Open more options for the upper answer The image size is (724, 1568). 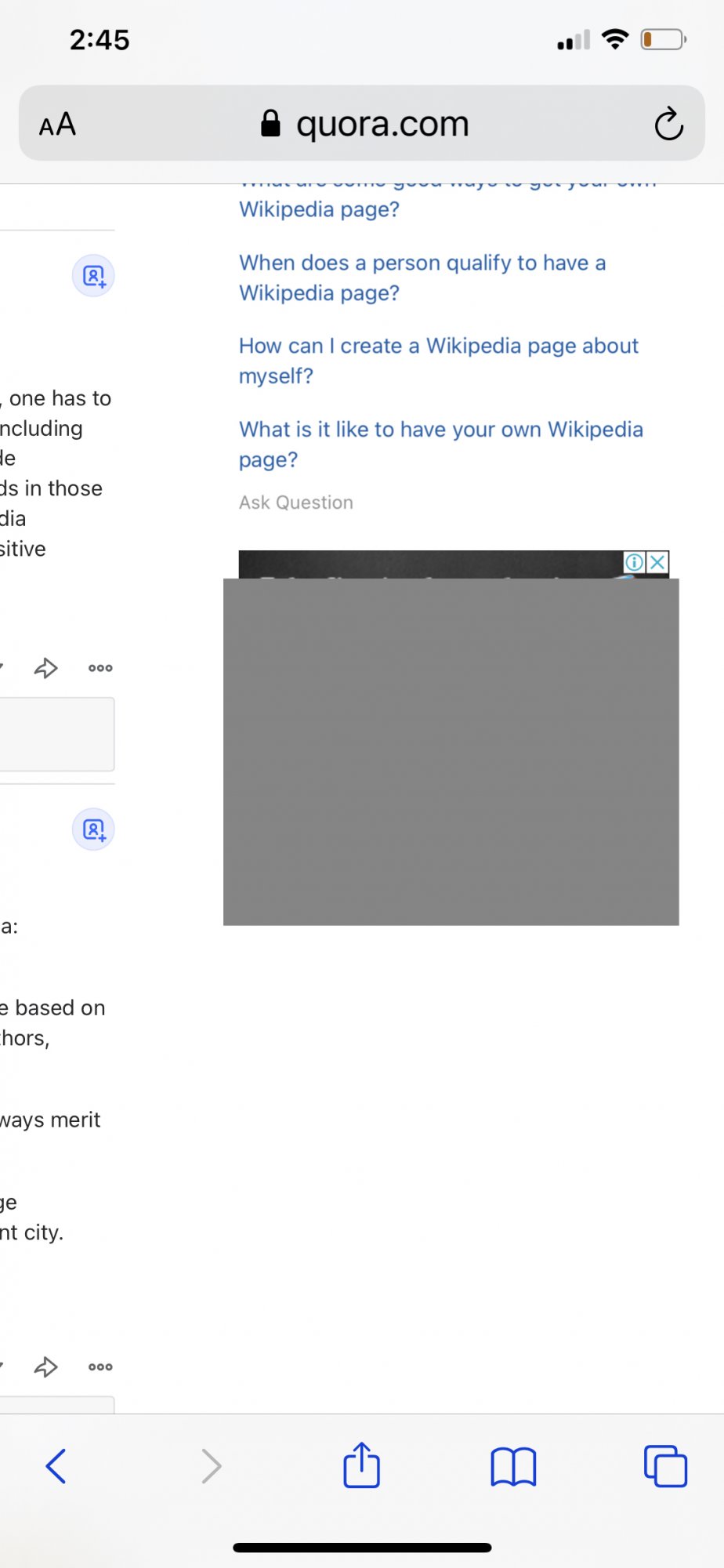[x=100, y=668]
